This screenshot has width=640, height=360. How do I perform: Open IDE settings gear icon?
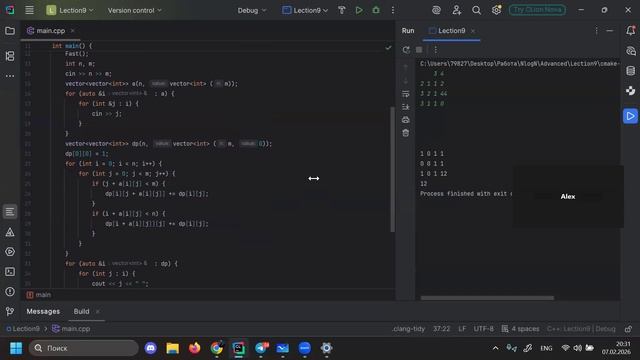[496, 10]
